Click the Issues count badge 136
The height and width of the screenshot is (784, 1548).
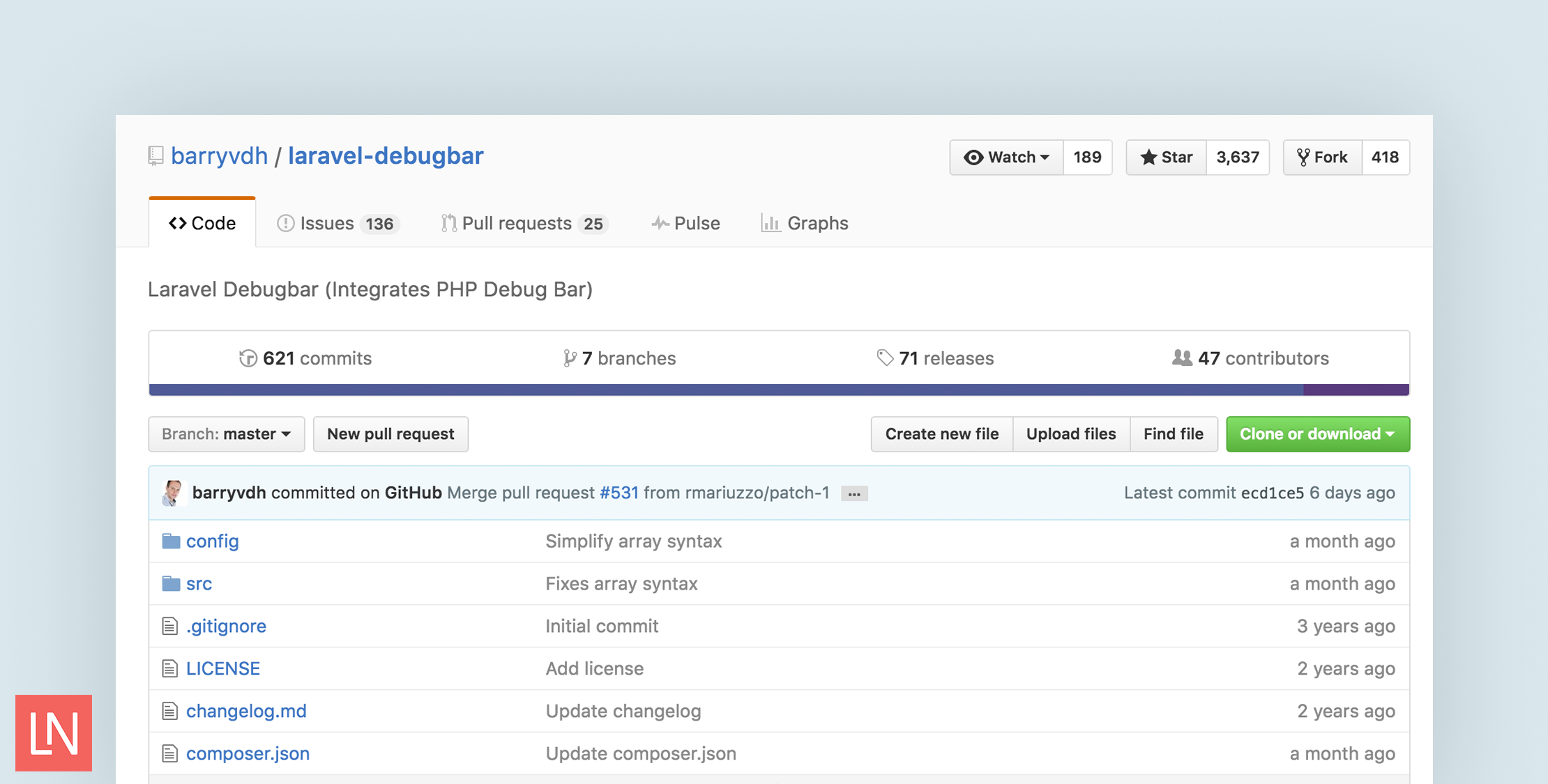click(x=379, y=224)
